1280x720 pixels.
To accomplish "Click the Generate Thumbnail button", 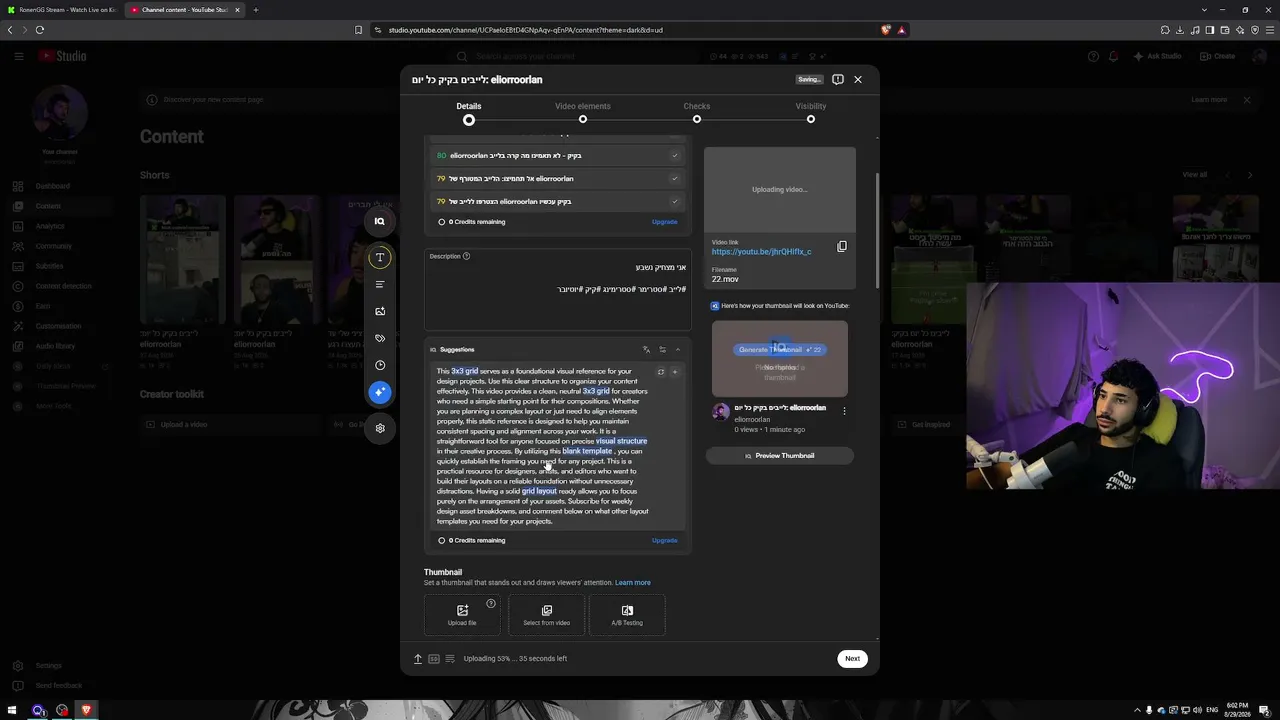I will pos(780,350).
